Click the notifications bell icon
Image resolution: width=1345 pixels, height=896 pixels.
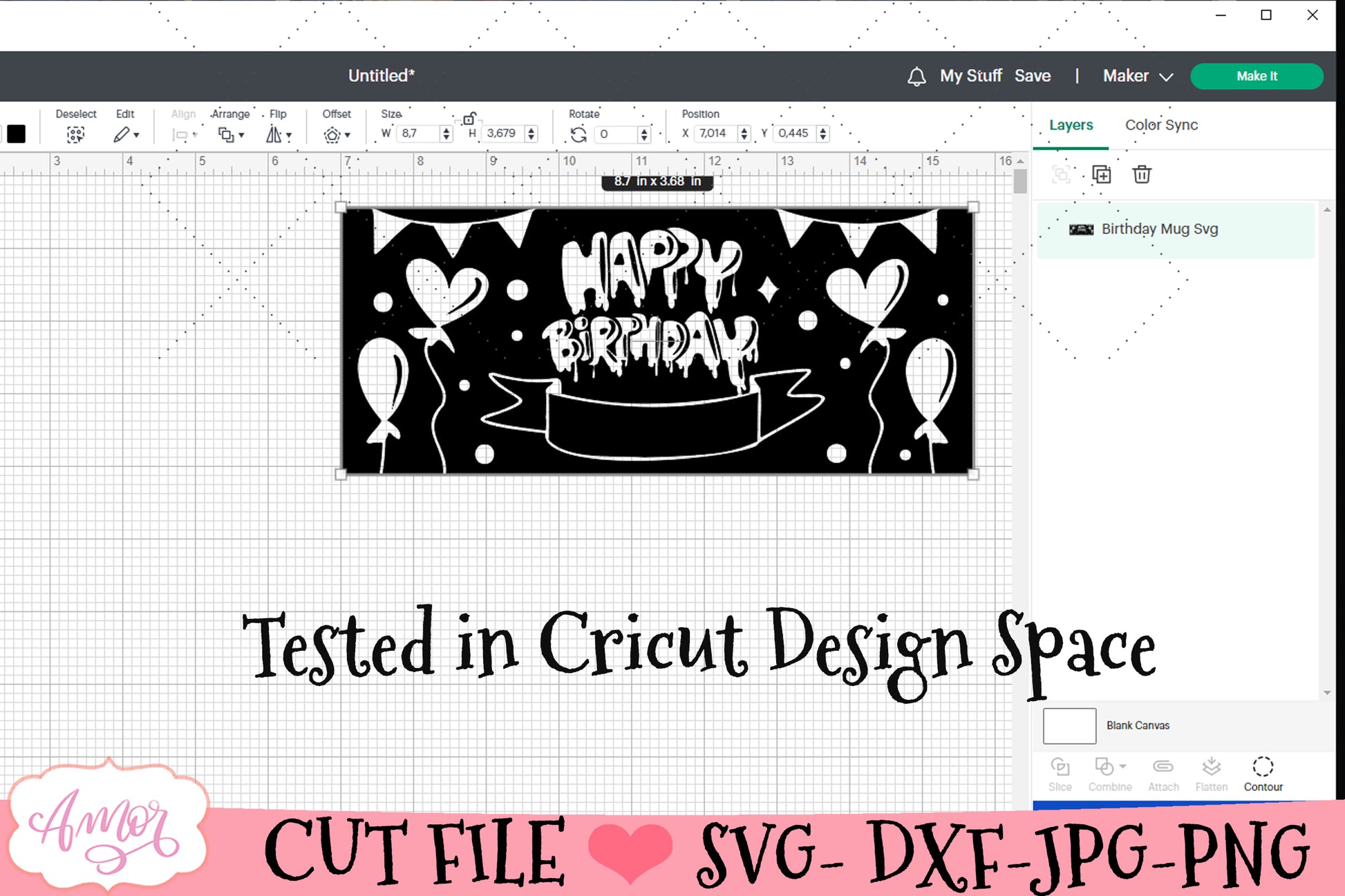click(x=916, y=77)
